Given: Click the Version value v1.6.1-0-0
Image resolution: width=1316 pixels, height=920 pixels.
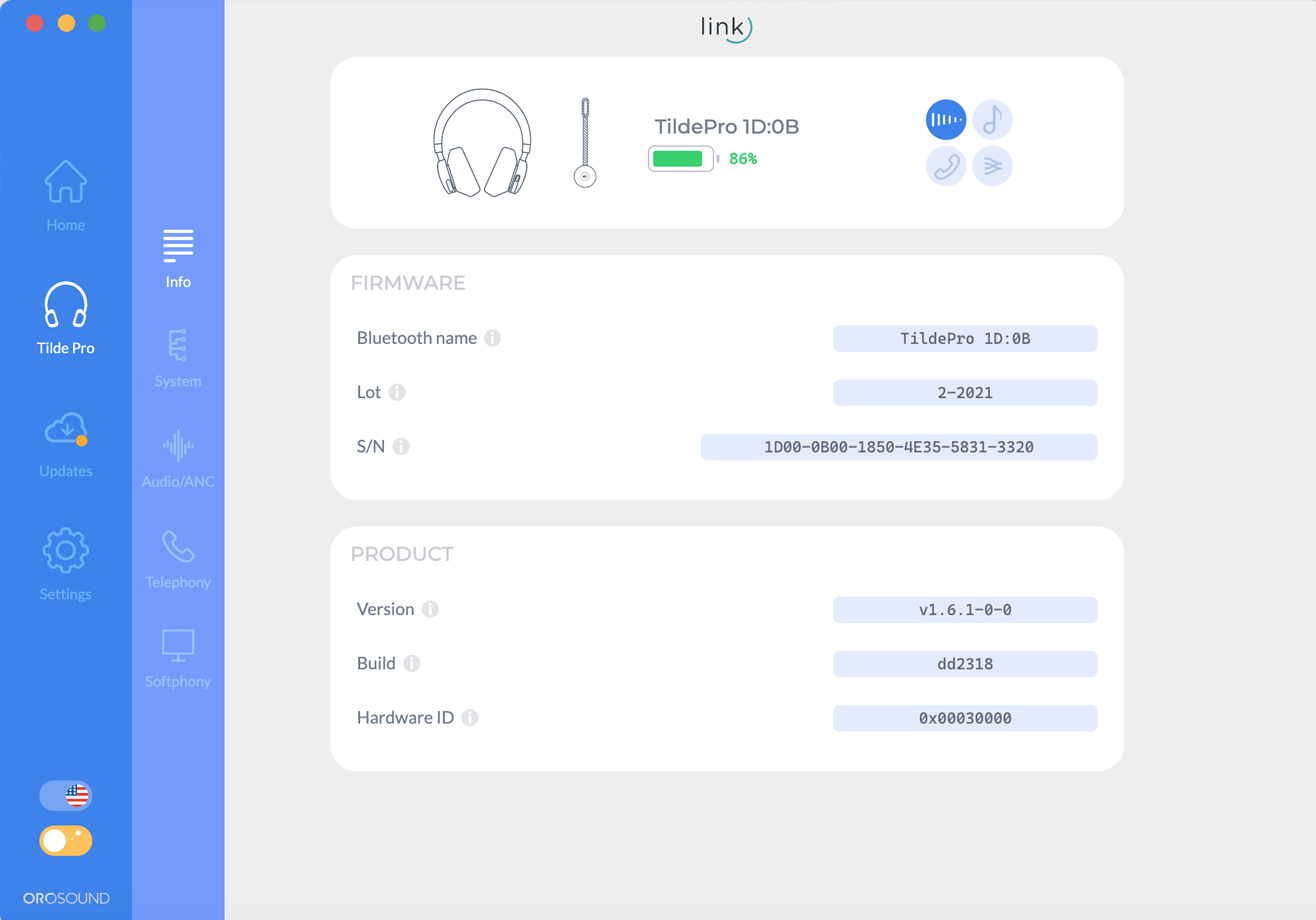Looking at the screenshot, I should (965, 610).
